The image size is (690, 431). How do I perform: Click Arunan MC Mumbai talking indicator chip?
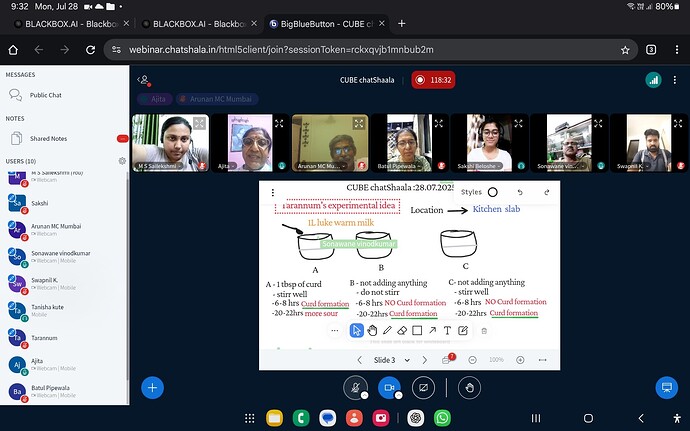[217, 99]
